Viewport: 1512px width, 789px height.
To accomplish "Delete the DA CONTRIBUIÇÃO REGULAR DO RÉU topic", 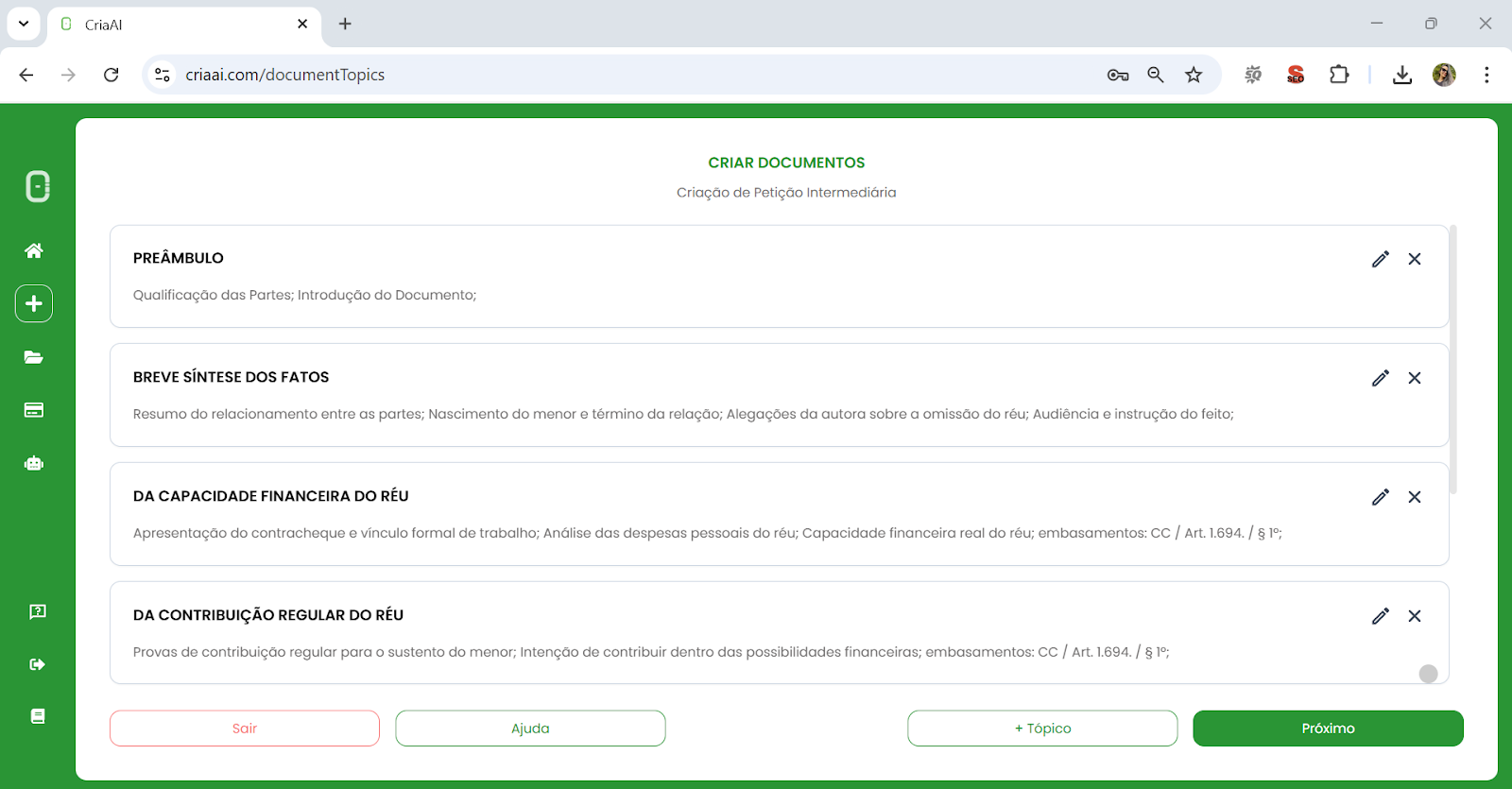I will pyautogui.click(x=1414, y=616).
